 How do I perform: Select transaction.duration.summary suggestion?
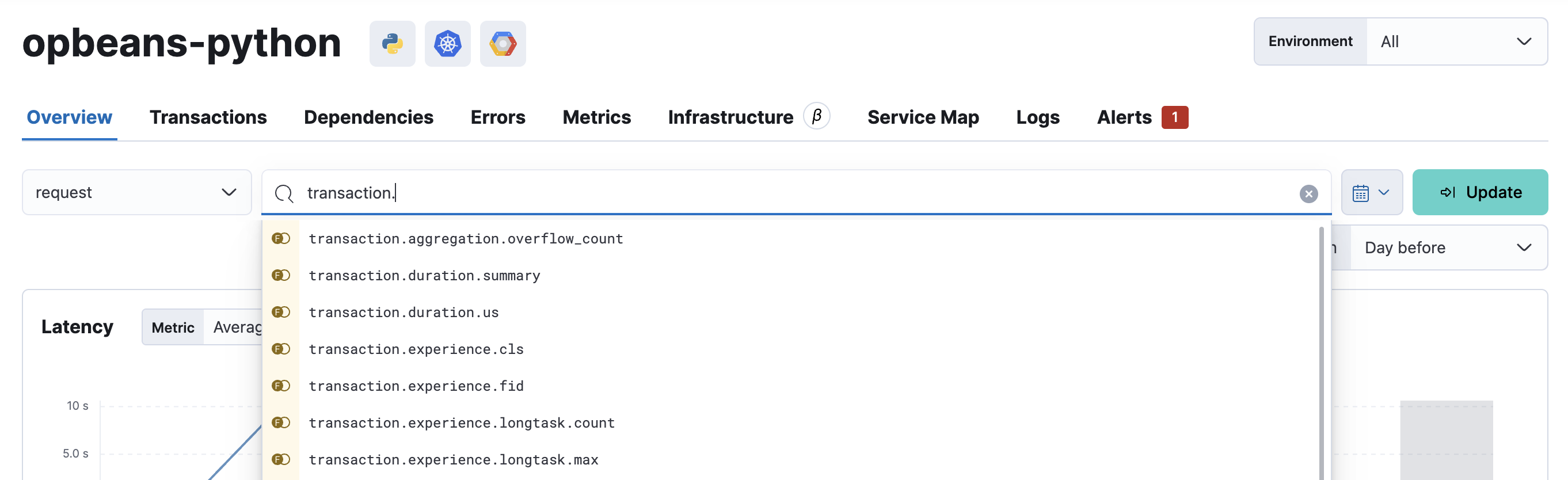click(424, 276)
